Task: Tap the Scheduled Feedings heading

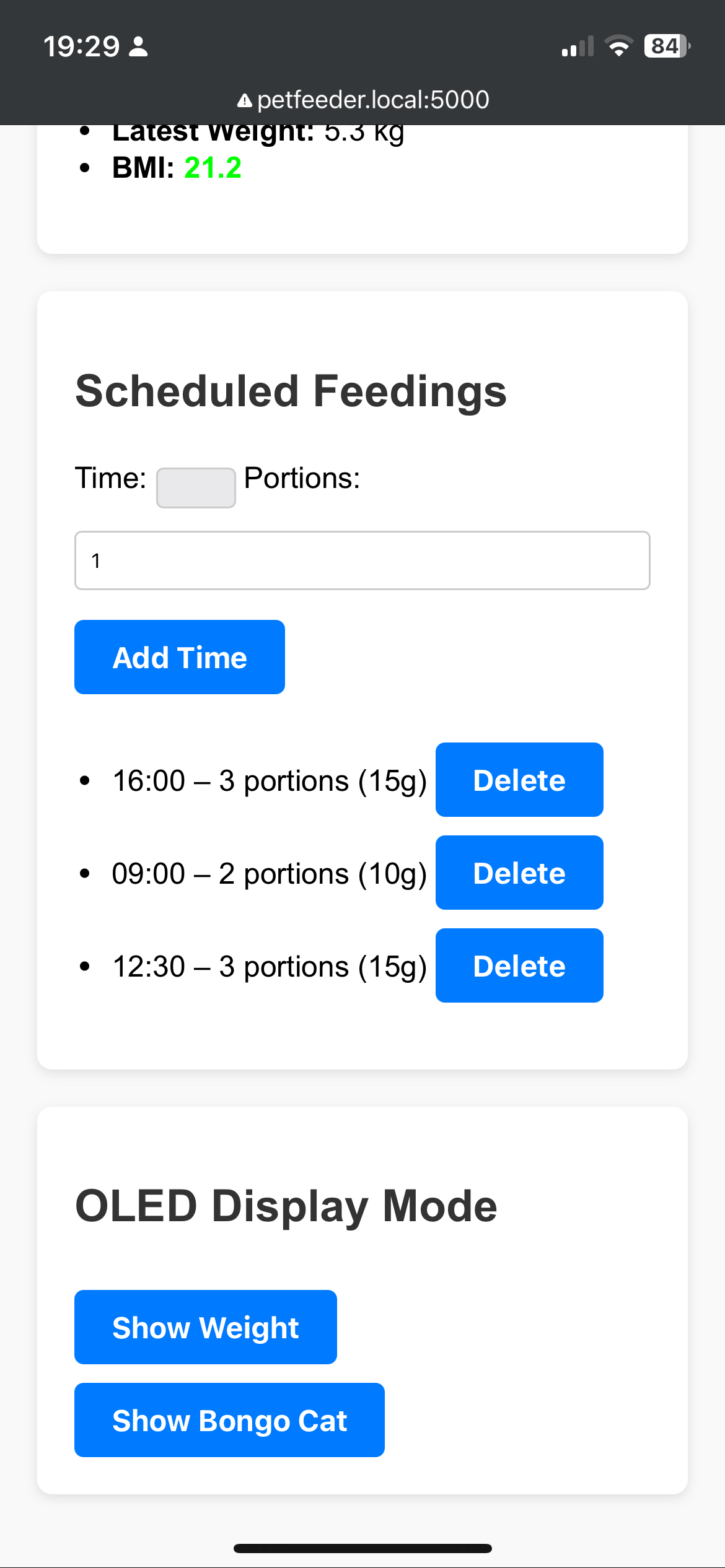Action: [x=291, y=391]
